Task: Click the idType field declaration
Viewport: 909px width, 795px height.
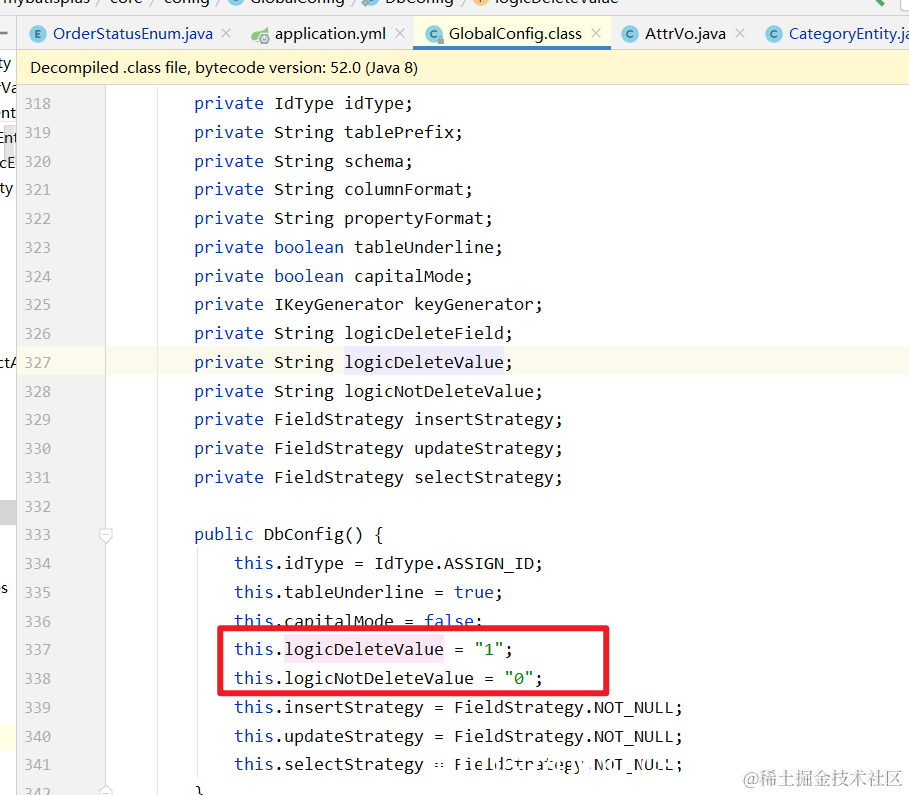Action: pos(303,104)
